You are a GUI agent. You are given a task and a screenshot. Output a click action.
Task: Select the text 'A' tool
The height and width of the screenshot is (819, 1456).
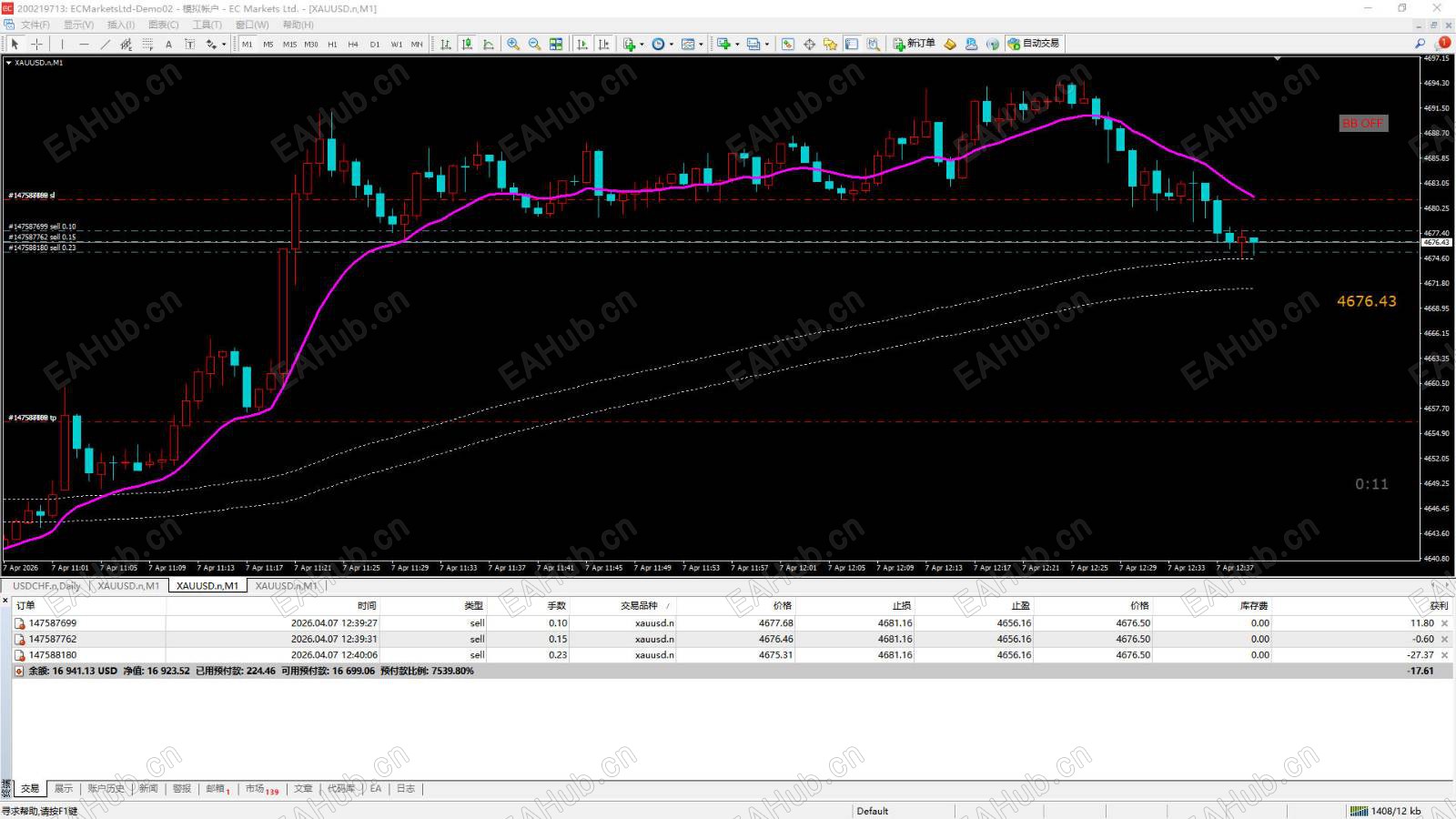tap(168, 44)
